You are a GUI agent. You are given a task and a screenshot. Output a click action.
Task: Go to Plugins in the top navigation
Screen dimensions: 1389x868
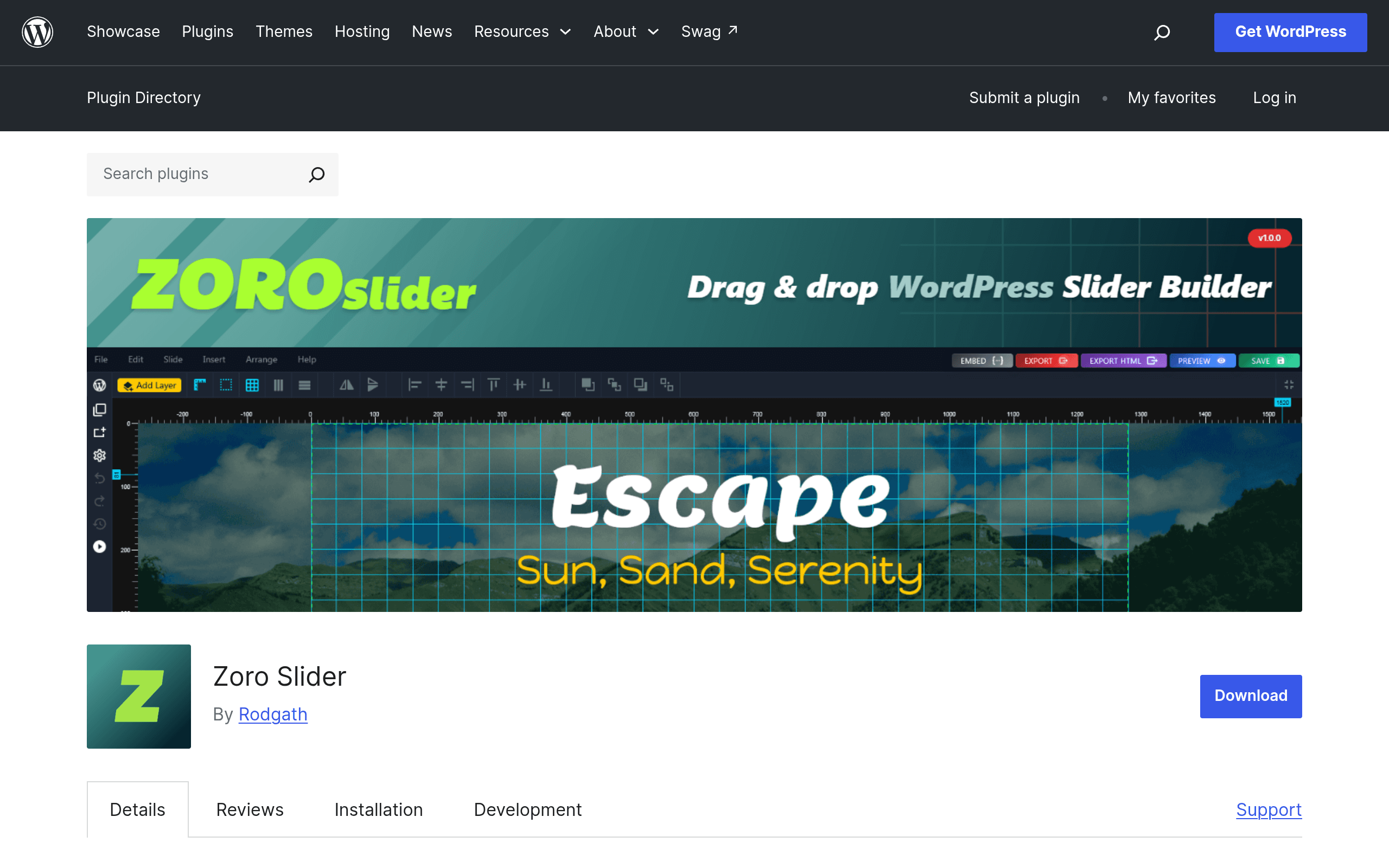[x=207, y=31]
